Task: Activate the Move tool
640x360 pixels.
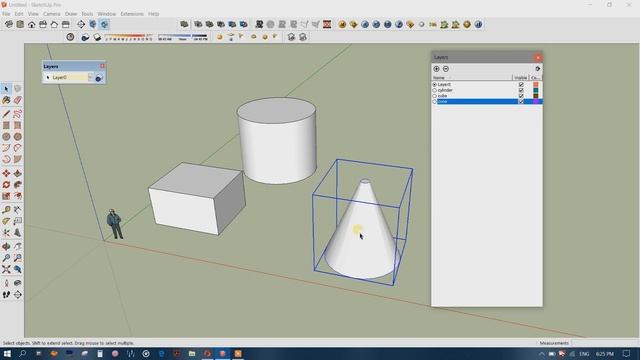Action: (x=6, y=173)
